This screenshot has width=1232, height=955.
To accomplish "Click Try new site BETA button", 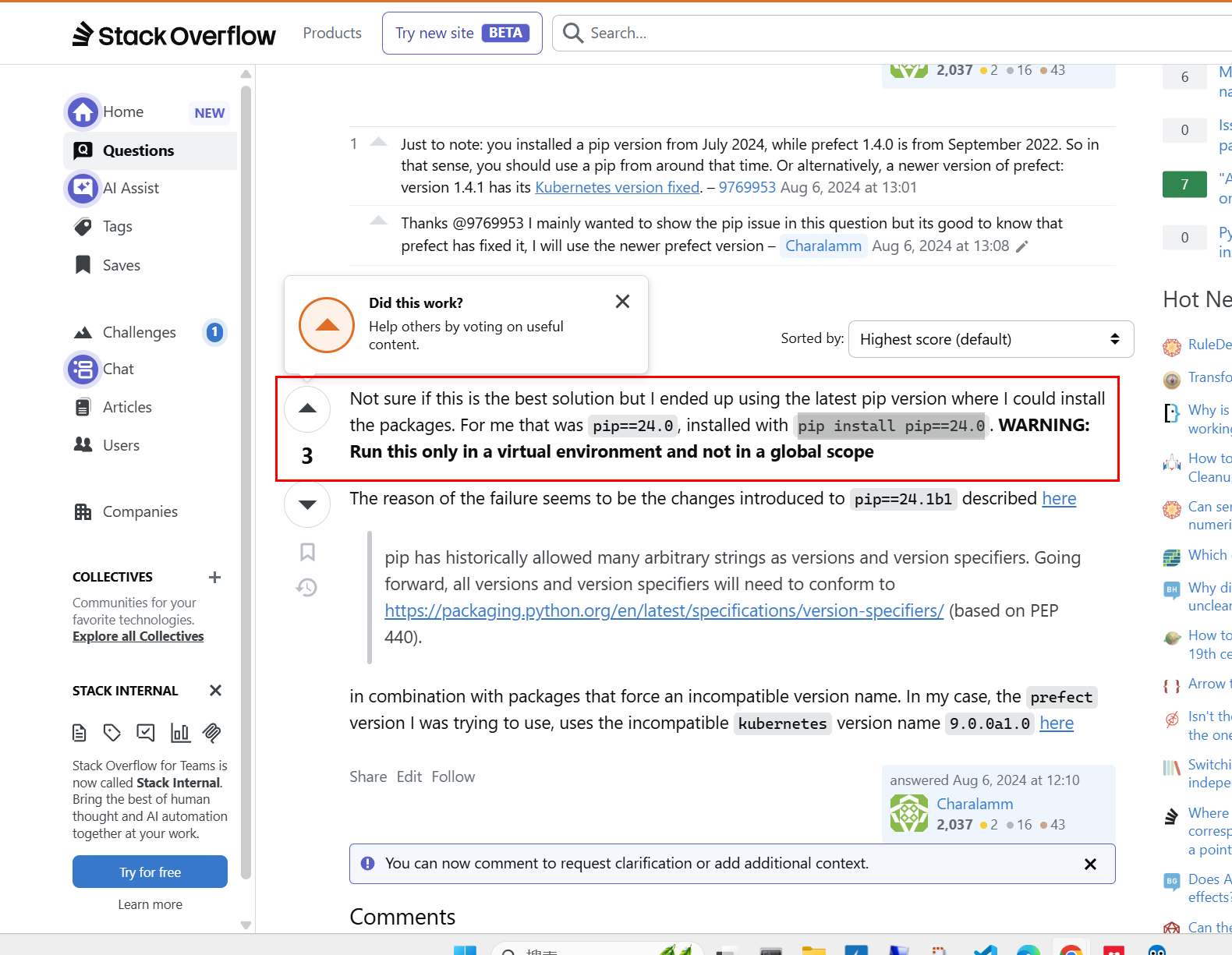I will coord(462,33).
